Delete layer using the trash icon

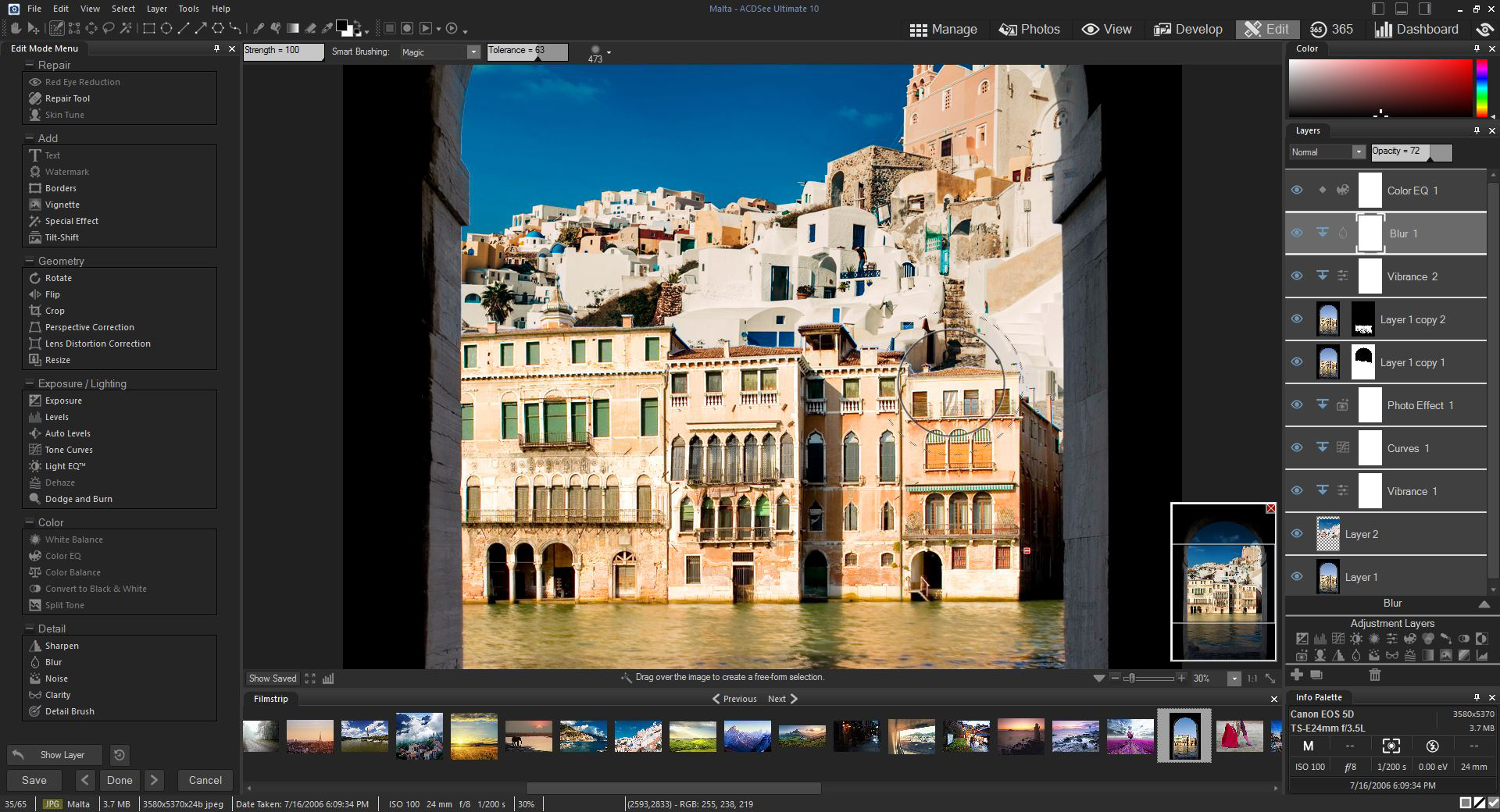point(1375,675)
